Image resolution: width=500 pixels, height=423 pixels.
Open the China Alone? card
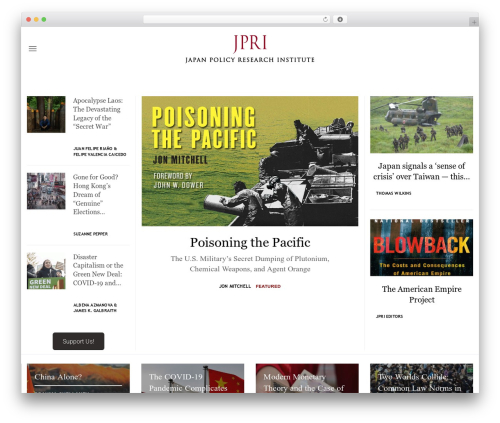78,378
